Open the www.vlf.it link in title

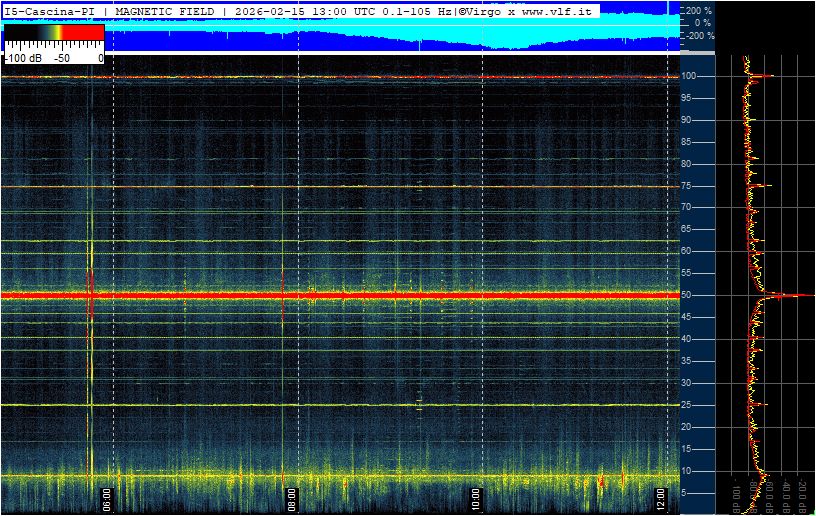coord(557,10)
